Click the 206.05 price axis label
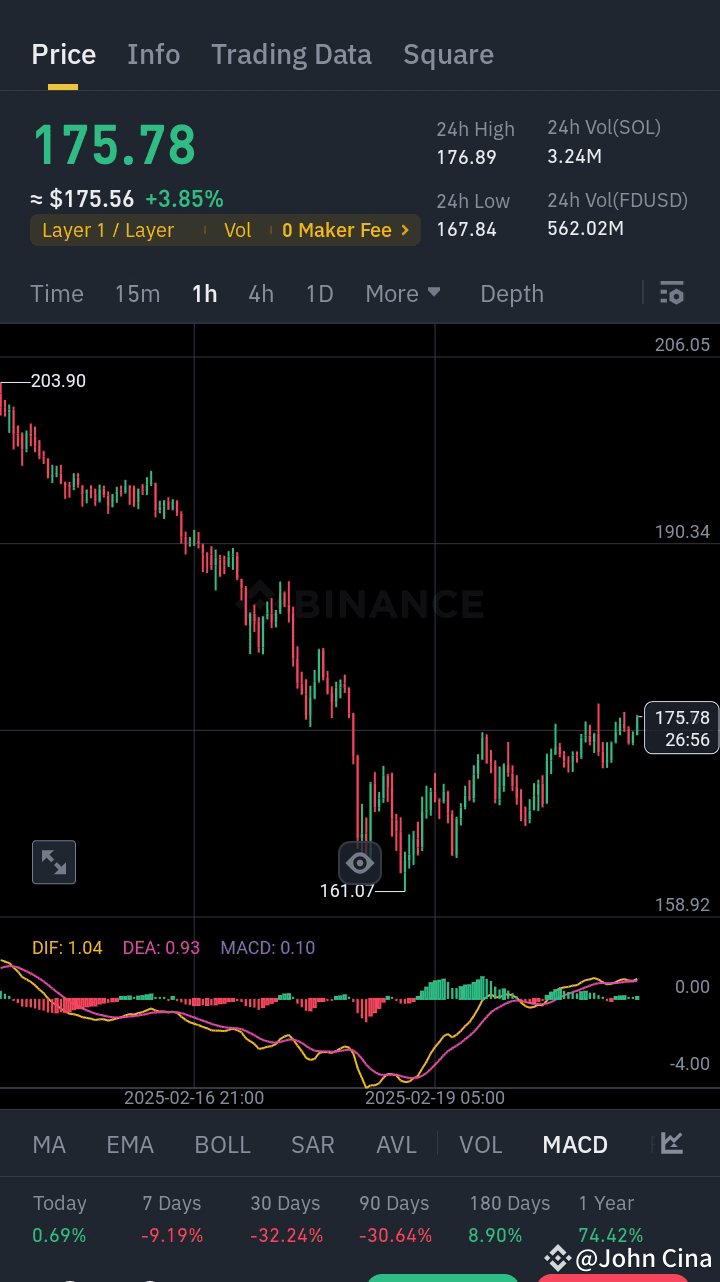The image size is (720, 1282). pyautogui.click(x=682, y=345)
